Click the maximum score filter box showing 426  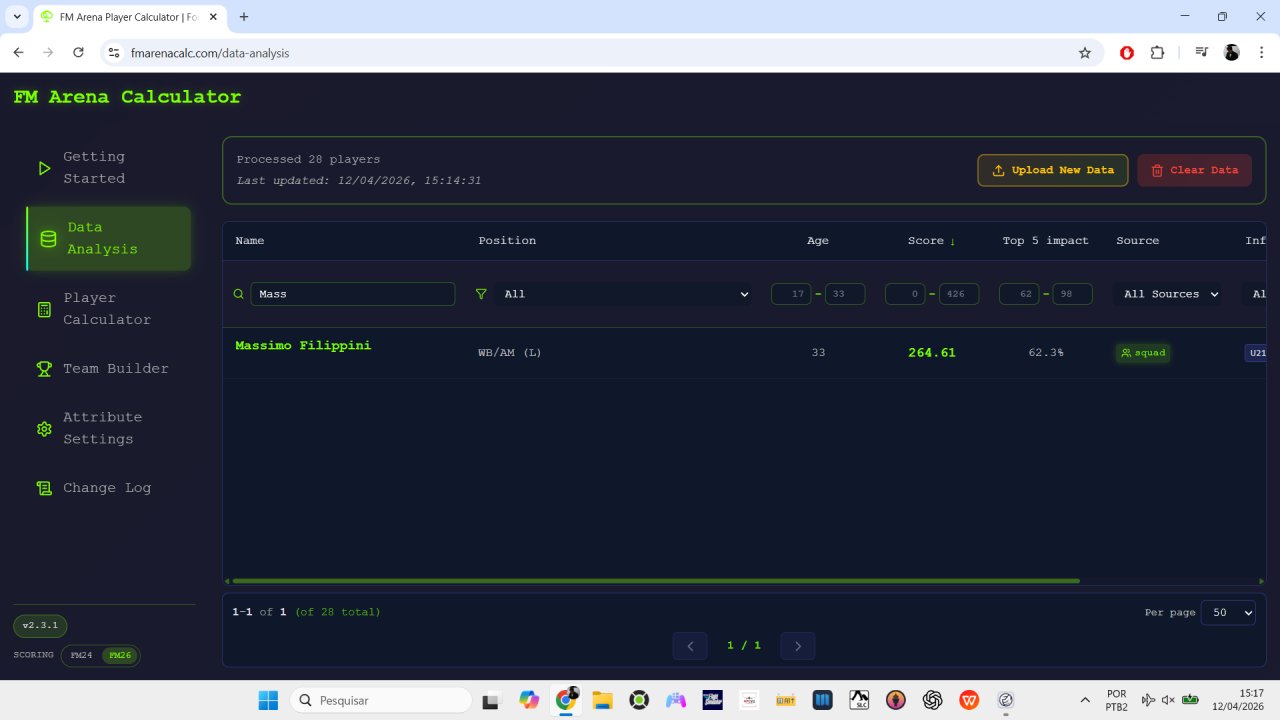click(959, 294)
